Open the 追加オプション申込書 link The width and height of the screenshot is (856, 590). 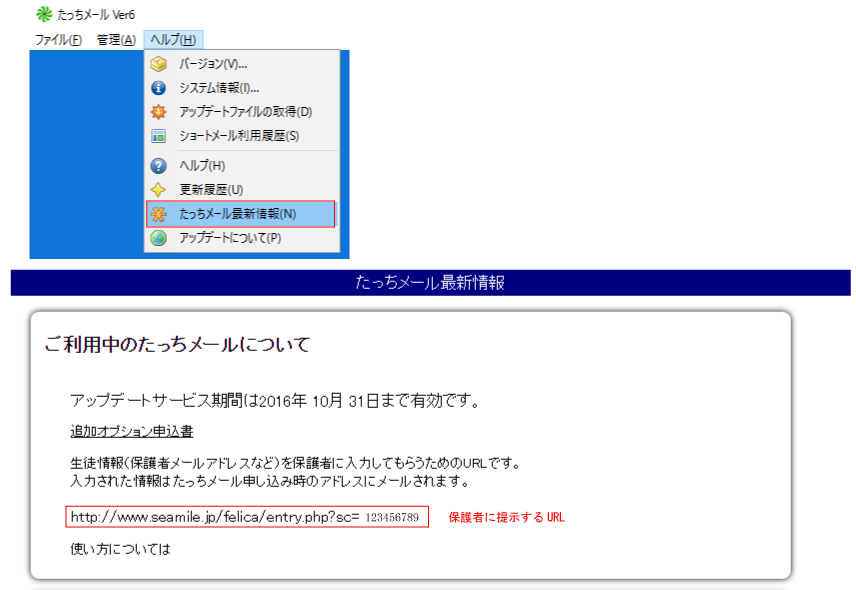click(x=132, y=432)
